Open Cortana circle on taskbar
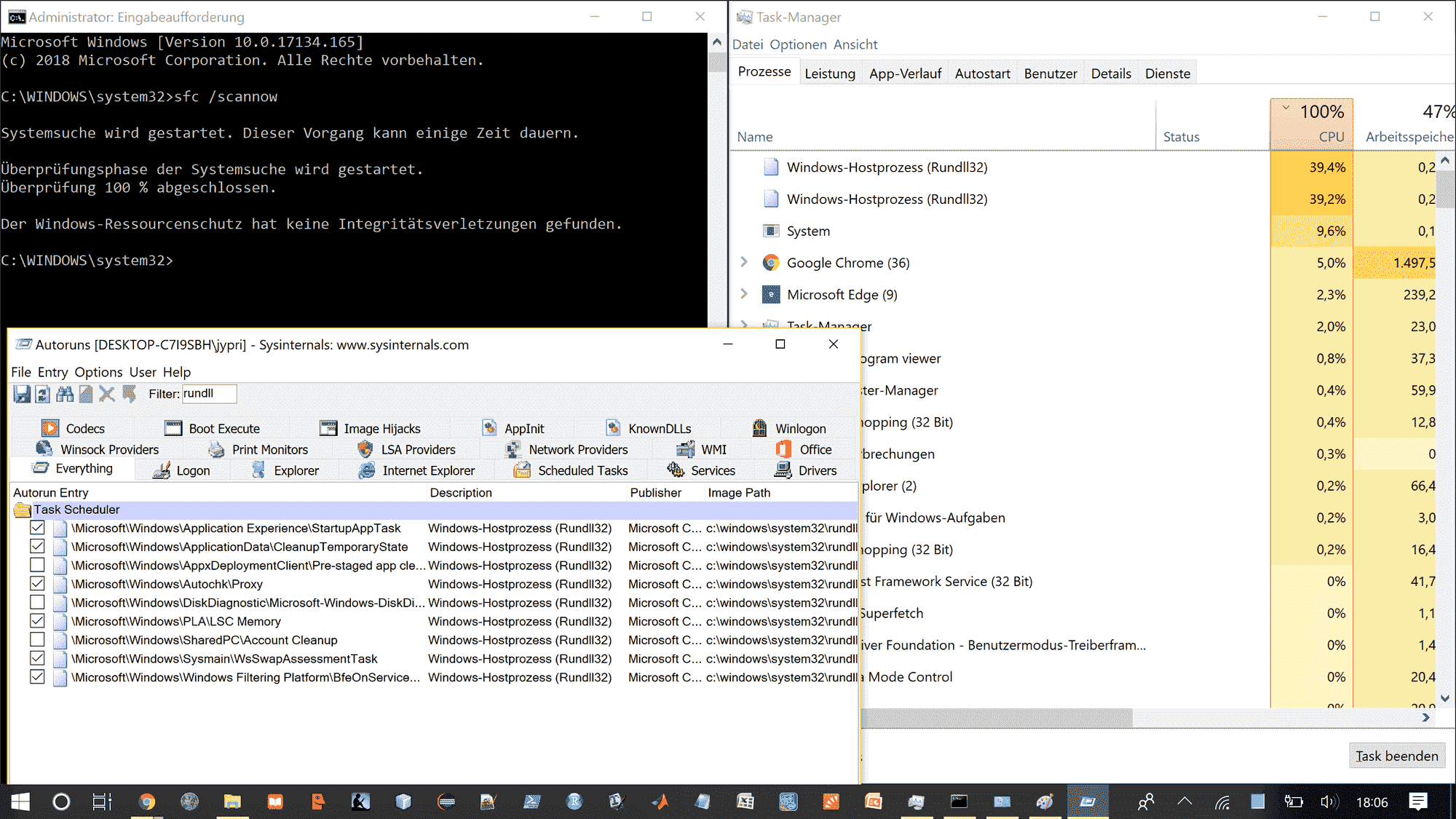This screenshot has width=1456, height=819. point(61,802)
